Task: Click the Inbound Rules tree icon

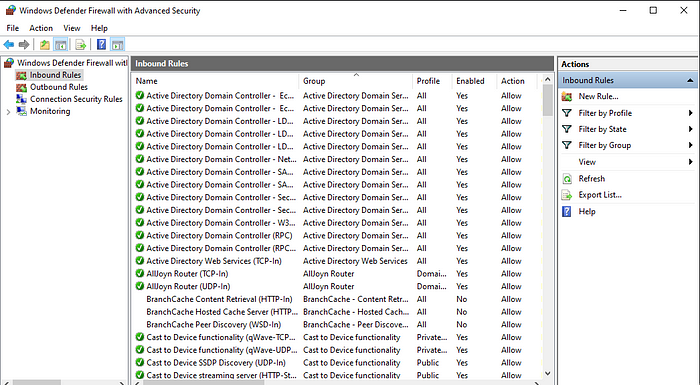Action: click(21, 75)
